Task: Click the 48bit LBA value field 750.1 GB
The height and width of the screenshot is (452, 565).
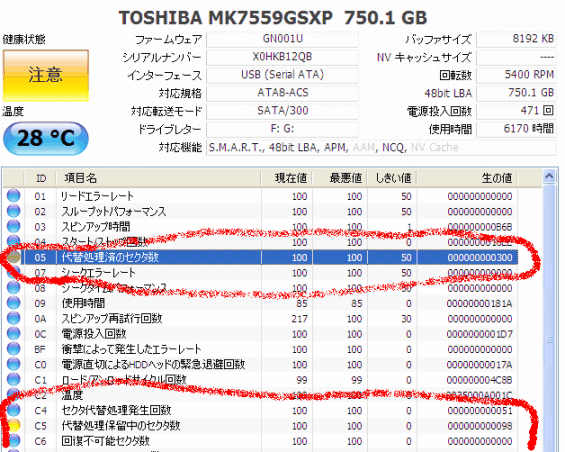Action: (516, 93)
